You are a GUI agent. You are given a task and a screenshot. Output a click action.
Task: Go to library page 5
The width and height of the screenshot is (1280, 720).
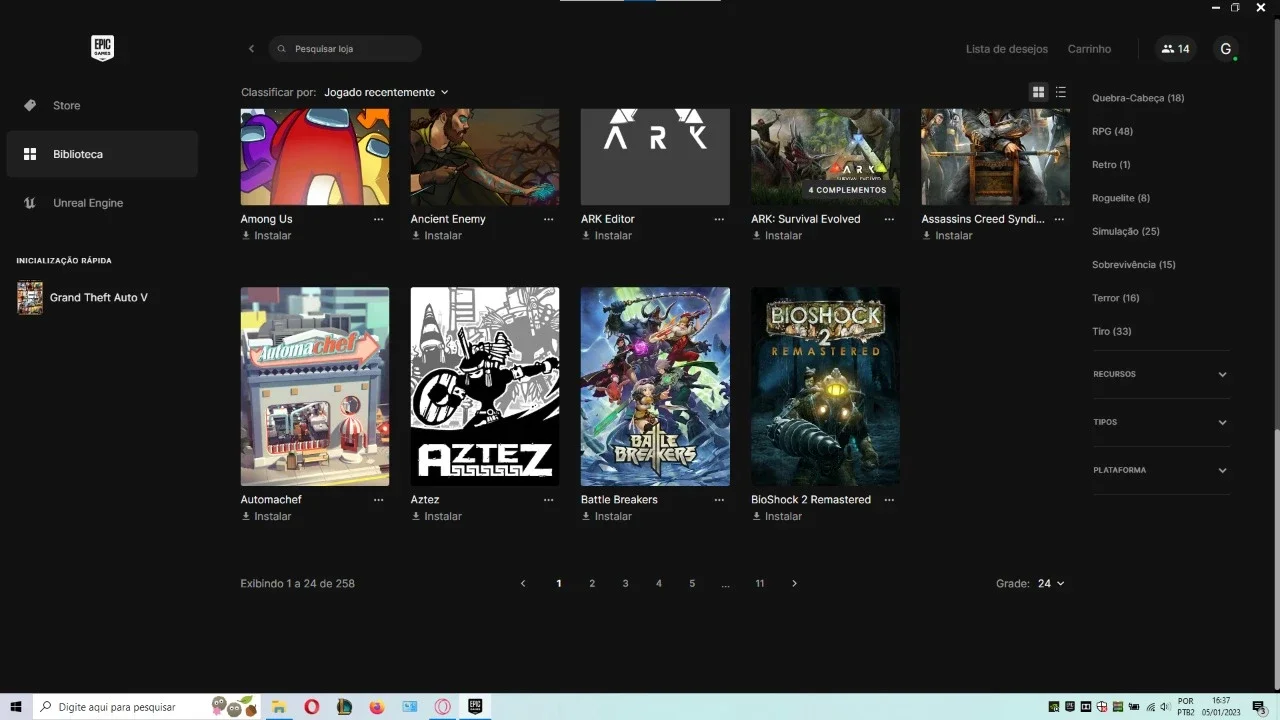[x=692, y=583]
